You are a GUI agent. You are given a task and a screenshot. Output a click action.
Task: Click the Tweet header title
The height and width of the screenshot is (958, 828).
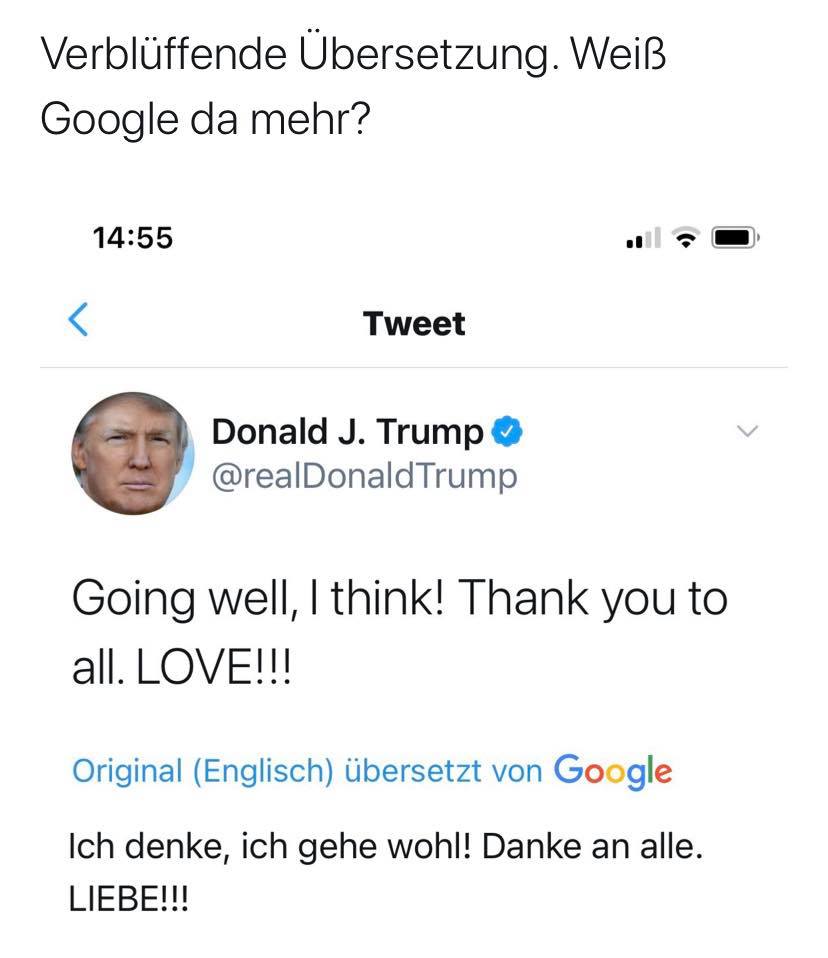click(x=414, y=323)
